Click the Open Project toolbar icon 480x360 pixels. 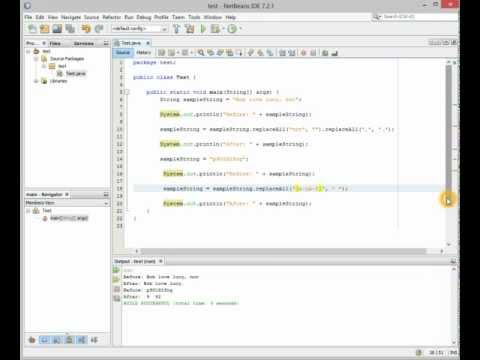(x=57, y=29)
